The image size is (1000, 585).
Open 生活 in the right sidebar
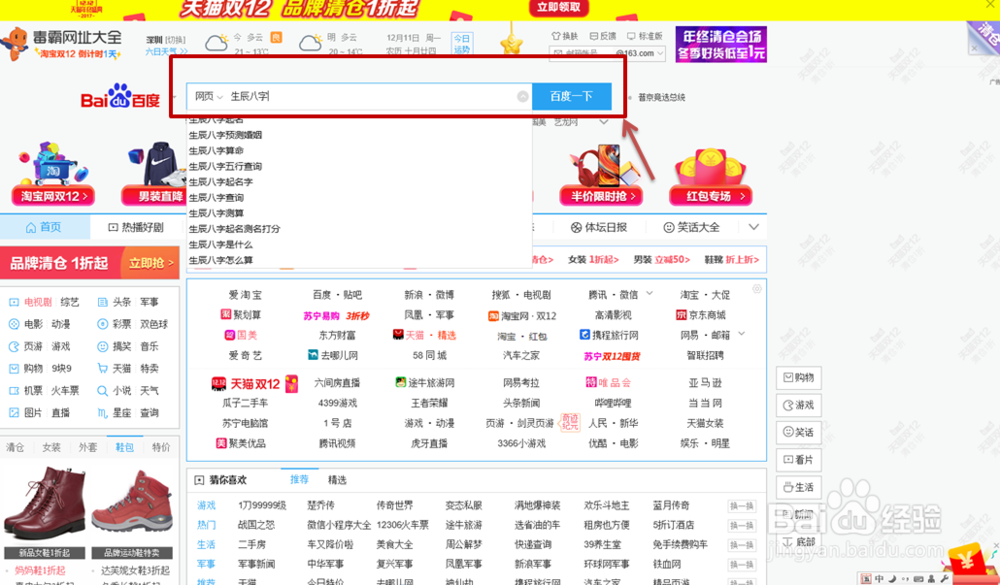[798, 487]
